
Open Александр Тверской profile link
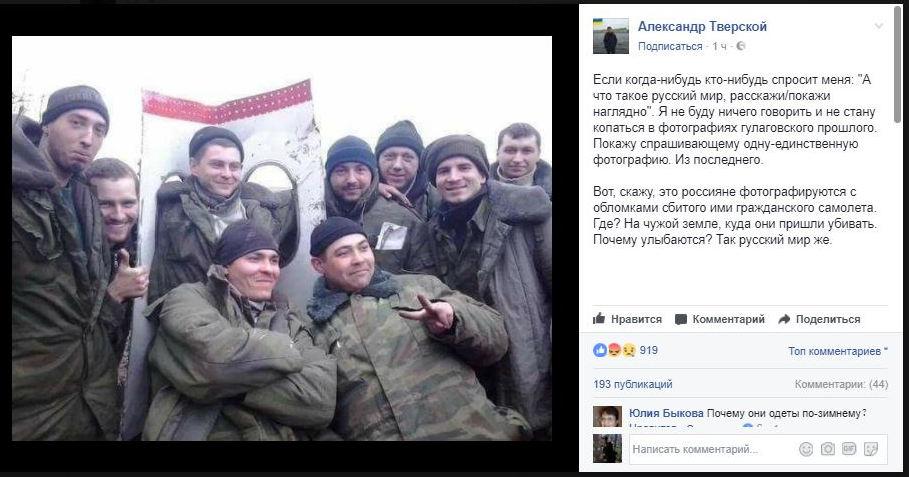pyautogui.click(x=702, y=27)
